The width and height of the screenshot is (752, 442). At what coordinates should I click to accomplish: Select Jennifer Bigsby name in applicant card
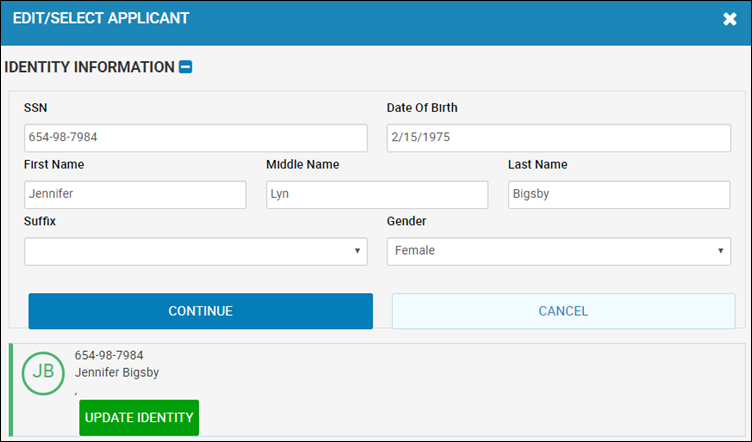[x=117, y=372]
